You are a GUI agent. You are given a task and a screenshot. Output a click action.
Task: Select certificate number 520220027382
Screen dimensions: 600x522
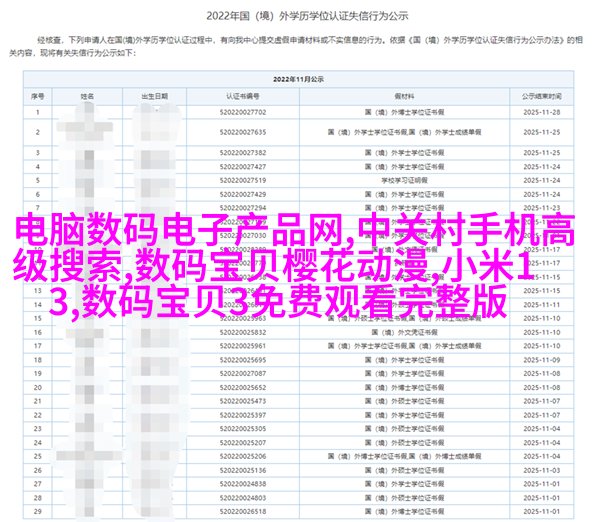[x=243, y=153]
